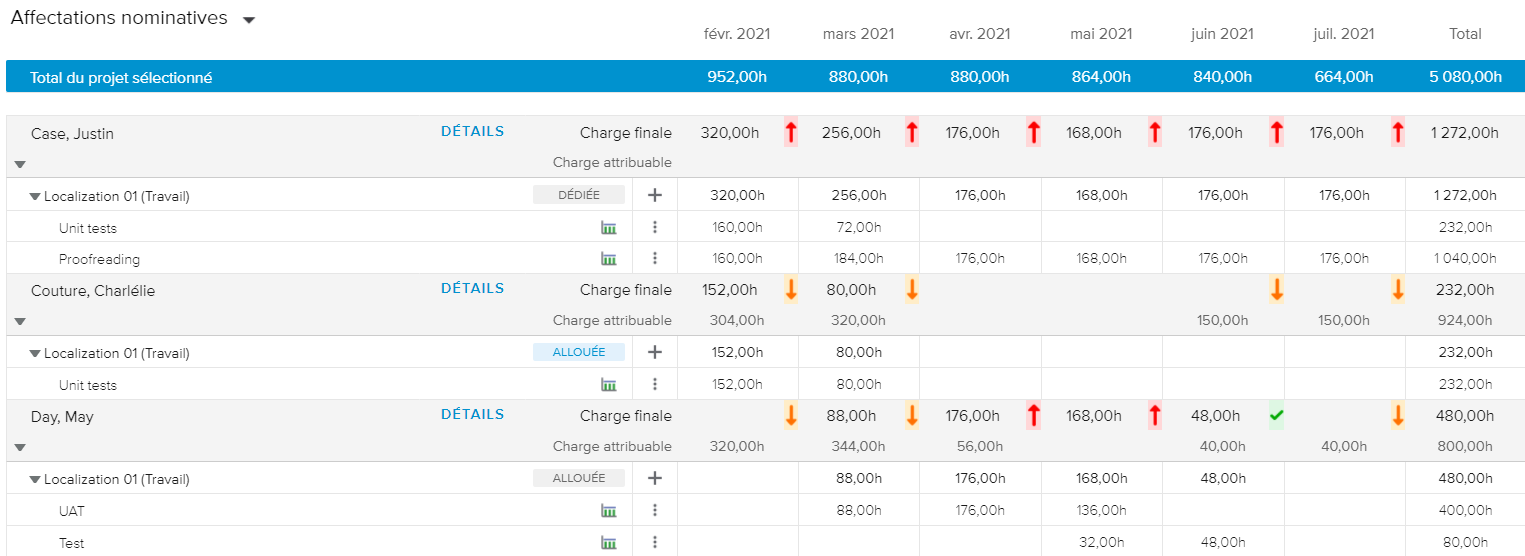
Task: Click red up arrow beside Justin's 320,00h
Action: pyautogui.click(x=791, y=132)
